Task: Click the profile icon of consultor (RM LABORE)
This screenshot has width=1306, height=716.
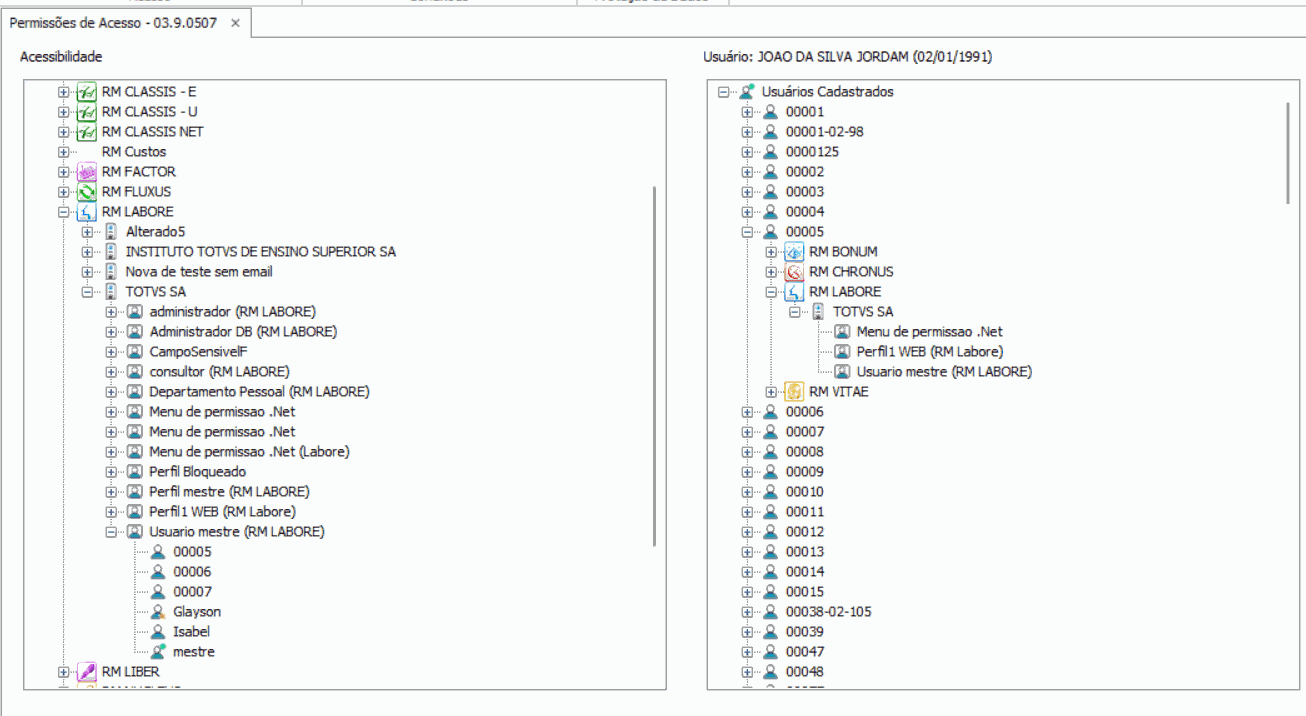Action: pyautogui.click(x=134, y=372)
